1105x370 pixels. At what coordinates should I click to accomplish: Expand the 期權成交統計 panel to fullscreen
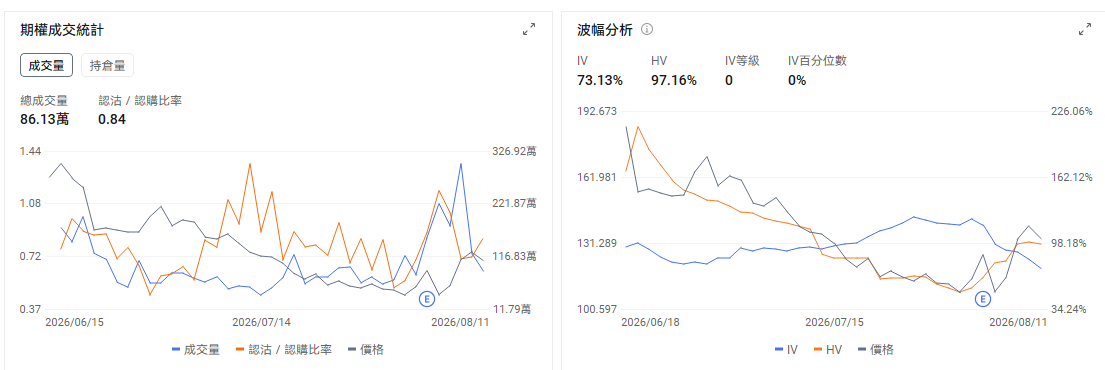[529, 30]
